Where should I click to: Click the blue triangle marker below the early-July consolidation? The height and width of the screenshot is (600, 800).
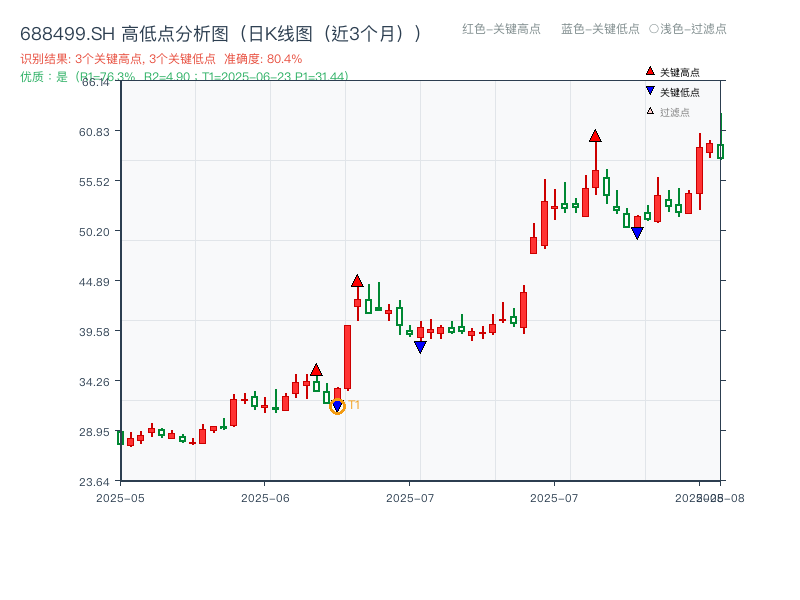pos(420,346)
